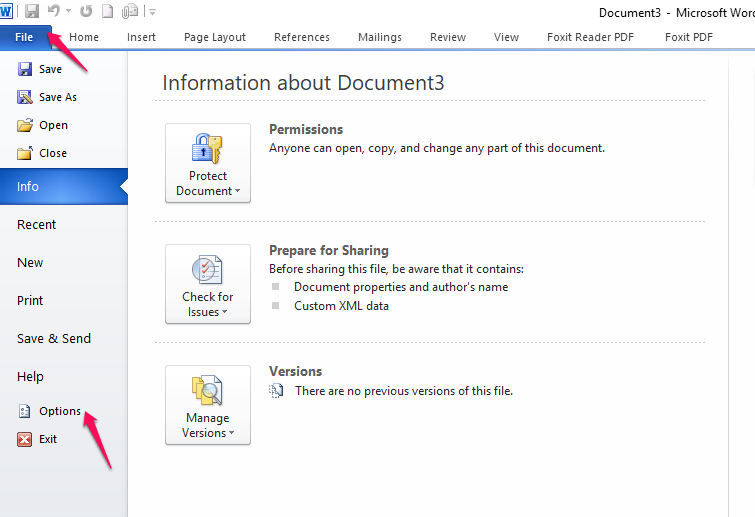
Task: Click the Options icon in sidebar
Action: pos(24,411)
